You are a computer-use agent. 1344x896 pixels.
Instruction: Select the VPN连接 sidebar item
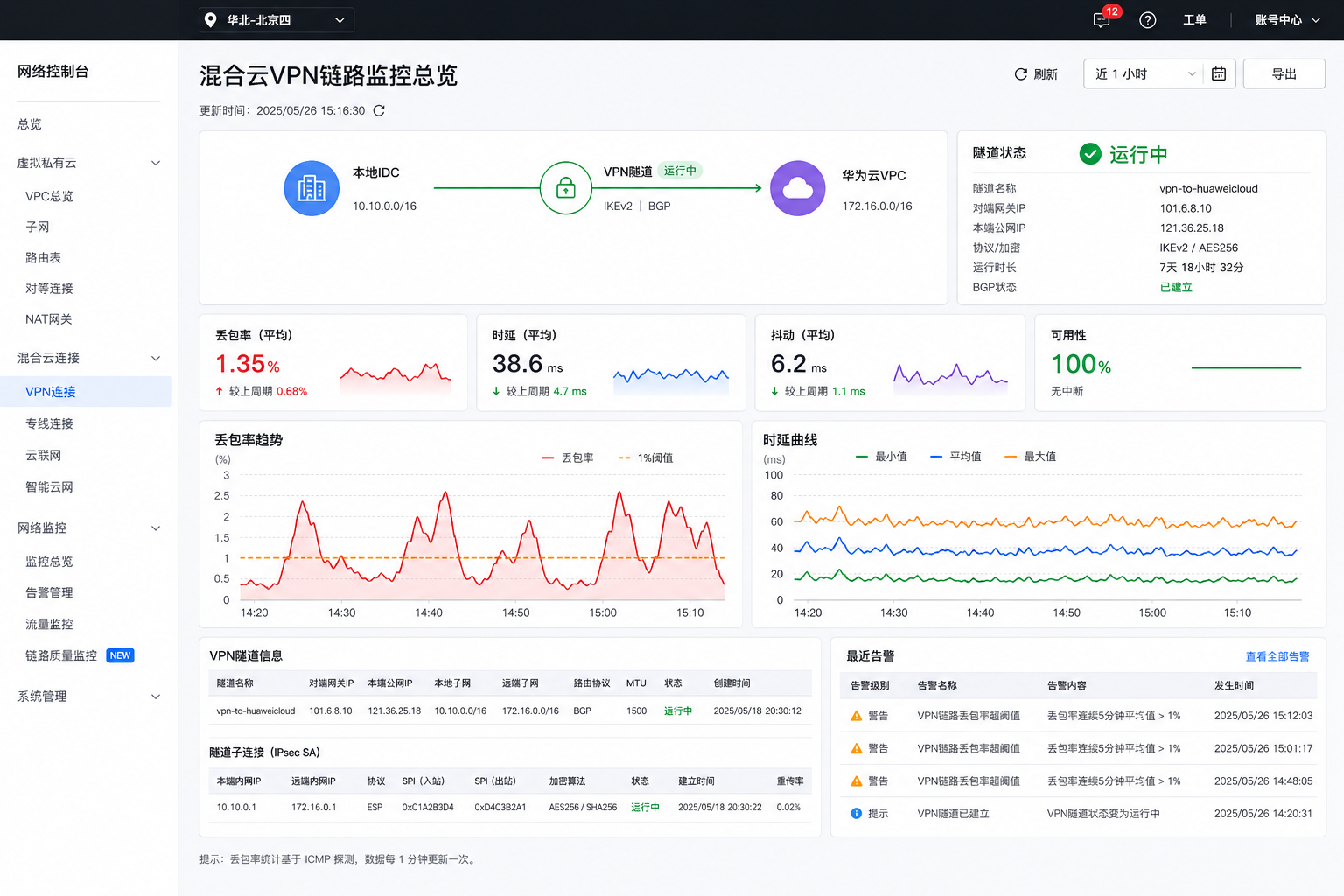point(86,392)
